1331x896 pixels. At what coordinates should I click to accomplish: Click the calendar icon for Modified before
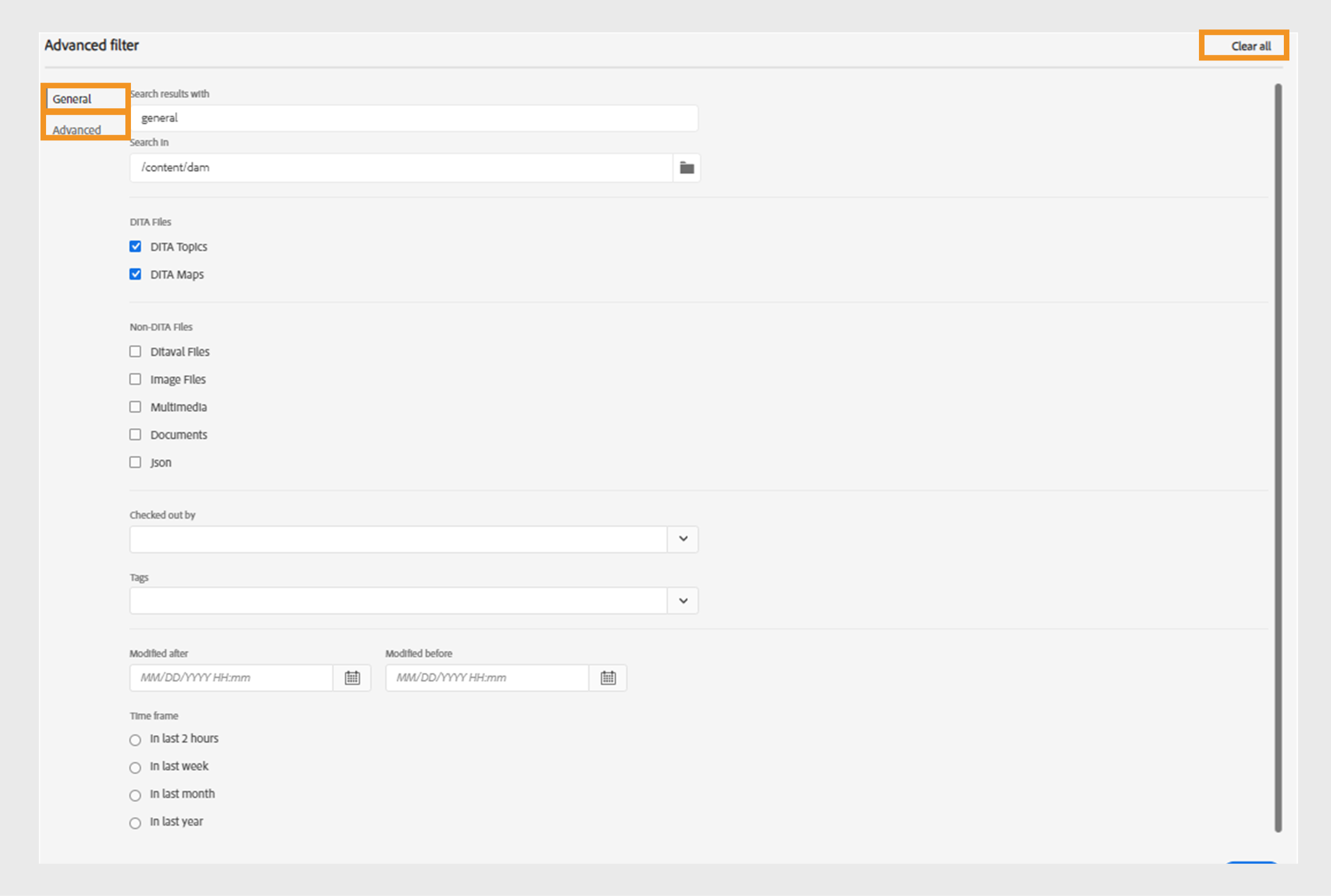click(609, 677)
